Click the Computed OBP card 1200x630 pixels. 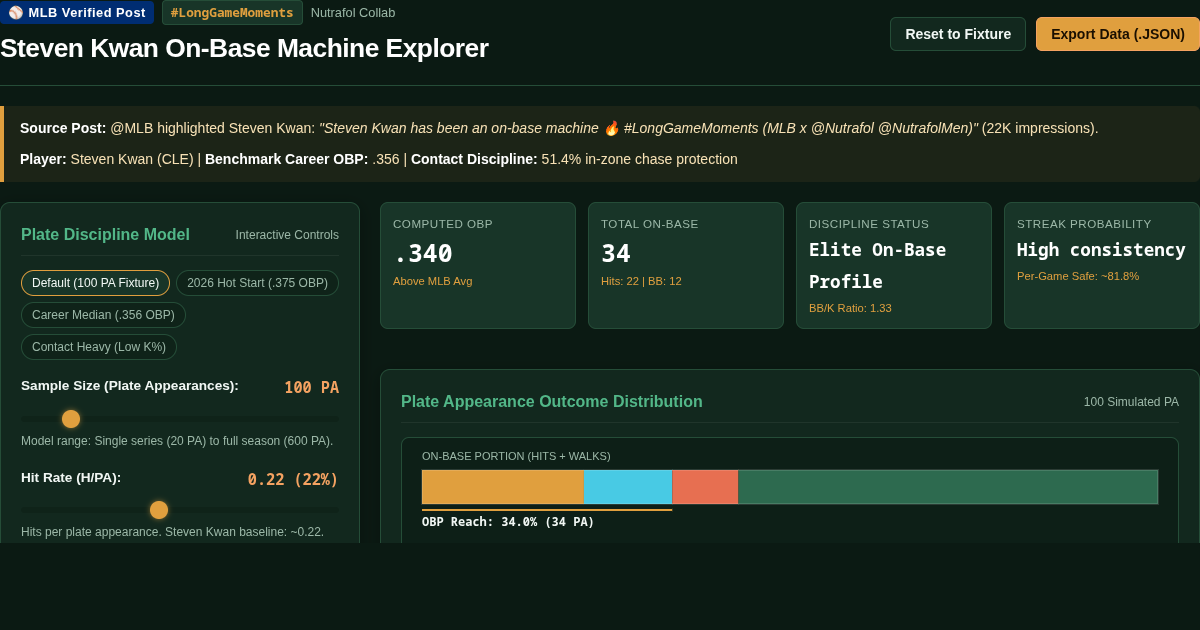[478, 265]
